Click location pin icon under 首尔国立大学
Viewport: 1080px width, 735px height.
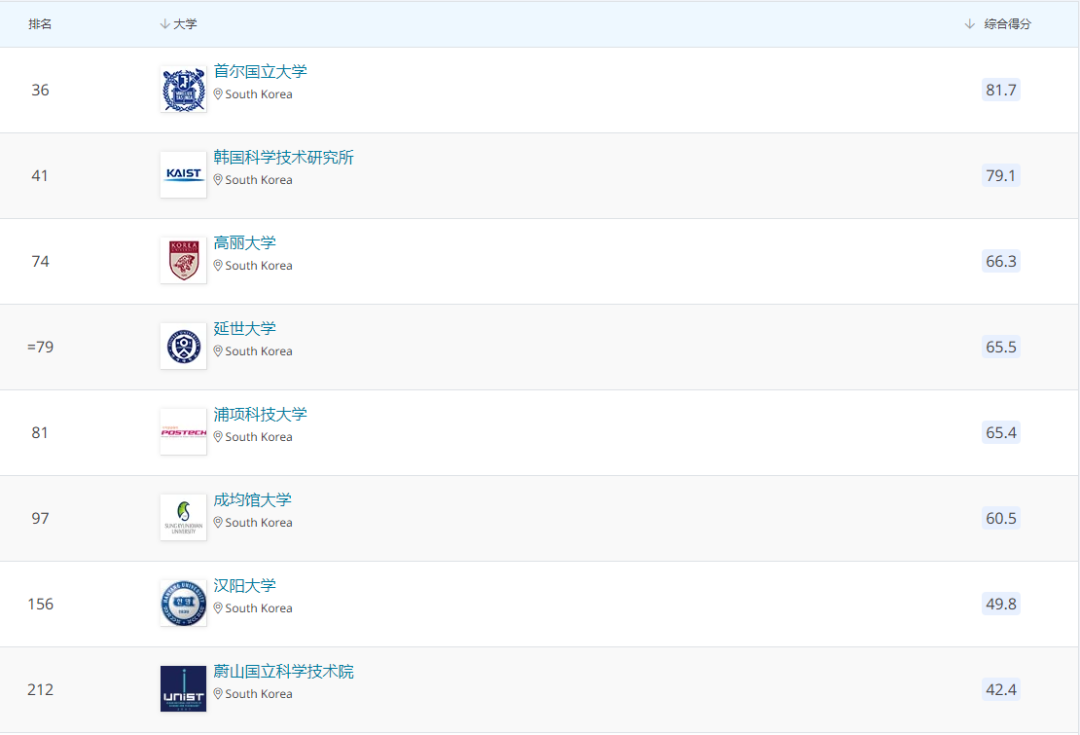point(218,94)
